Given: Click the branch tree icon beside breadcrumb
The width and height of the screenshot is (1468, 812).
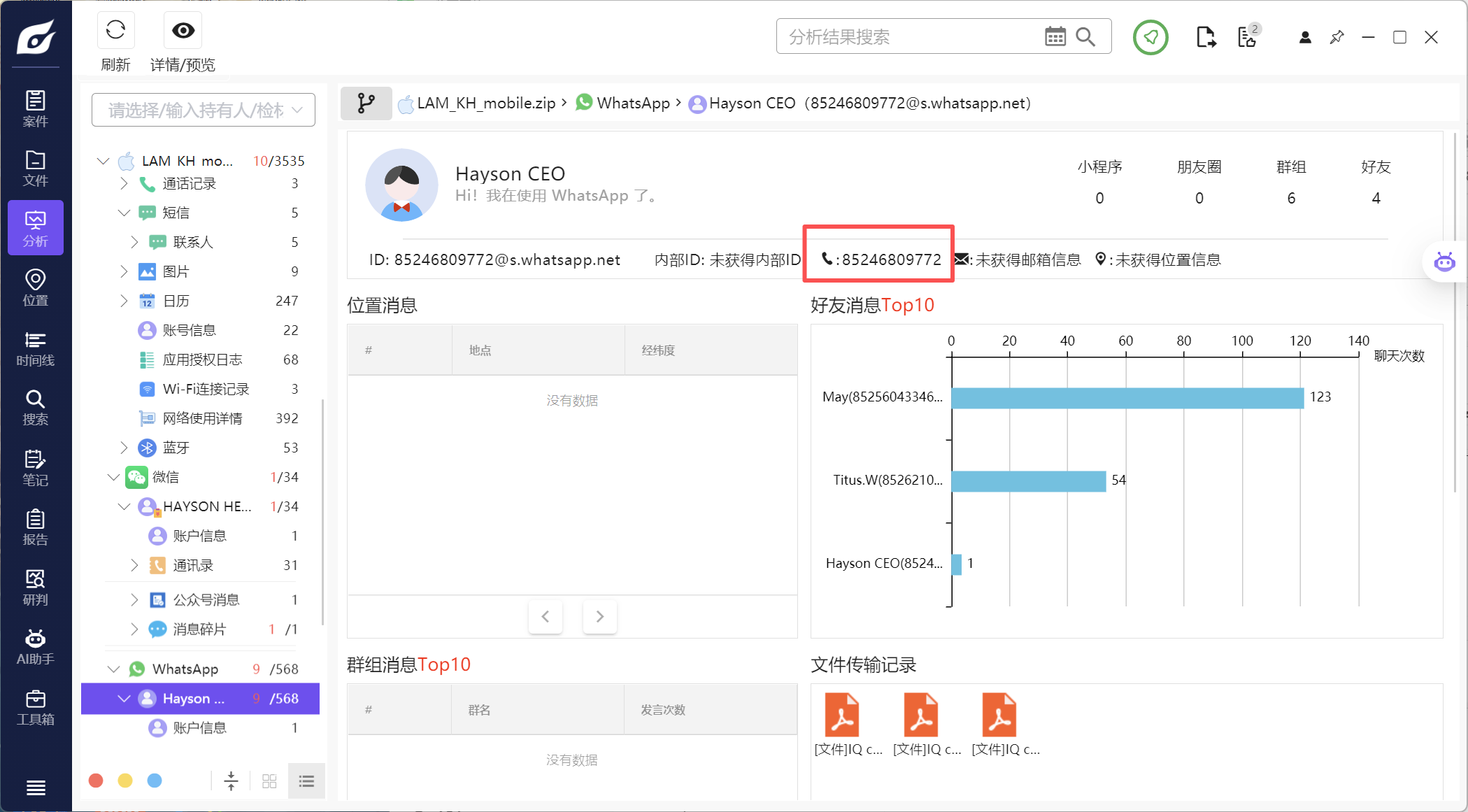Looking at the screenshot, I should (366, 104).
